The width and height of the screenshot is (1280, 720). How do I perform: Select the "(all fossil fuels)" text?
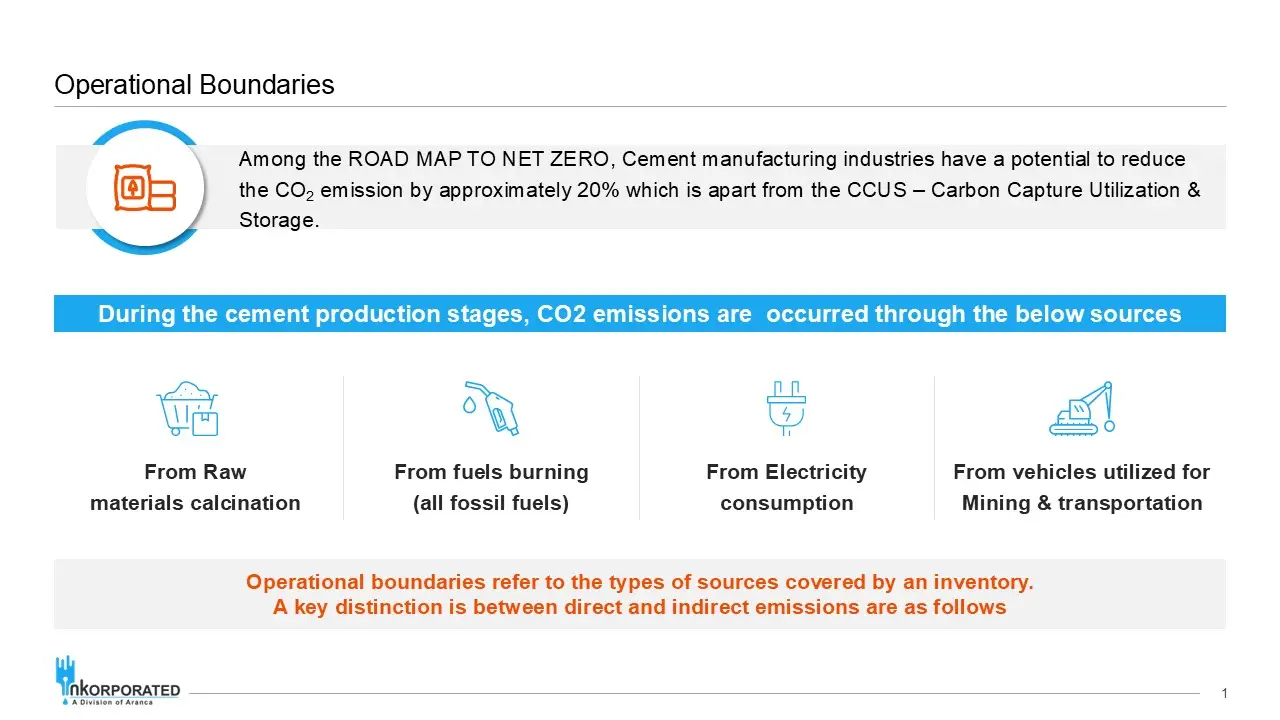[x=491, y=503]
